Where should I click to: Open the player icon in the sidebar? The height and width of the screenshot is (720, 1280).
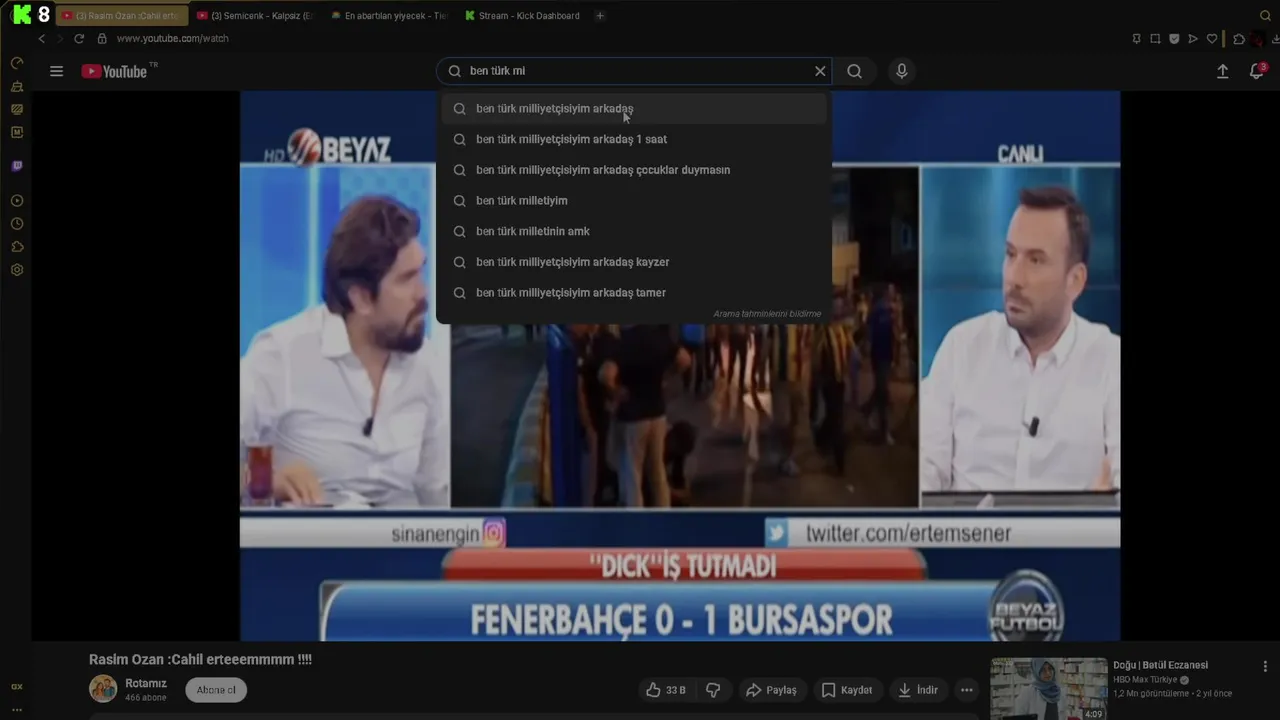click(17, 201)
